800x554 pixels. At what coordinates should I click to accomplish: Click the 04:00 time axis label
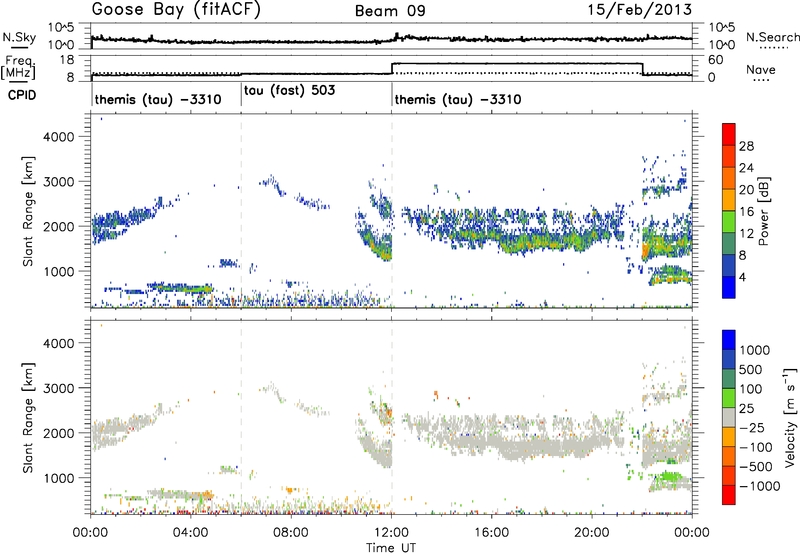(x=191, y=533)
